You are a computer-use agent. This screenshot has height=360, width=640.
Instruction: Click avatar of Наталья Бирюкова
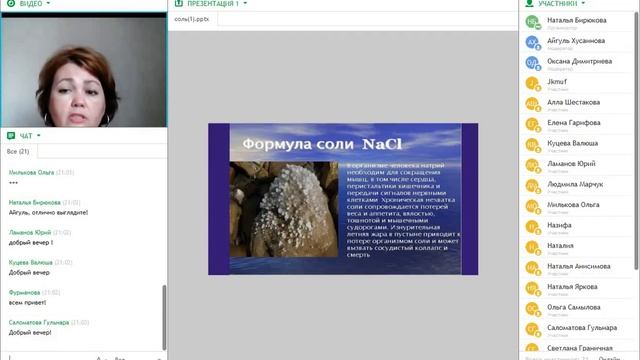point(532,22)
